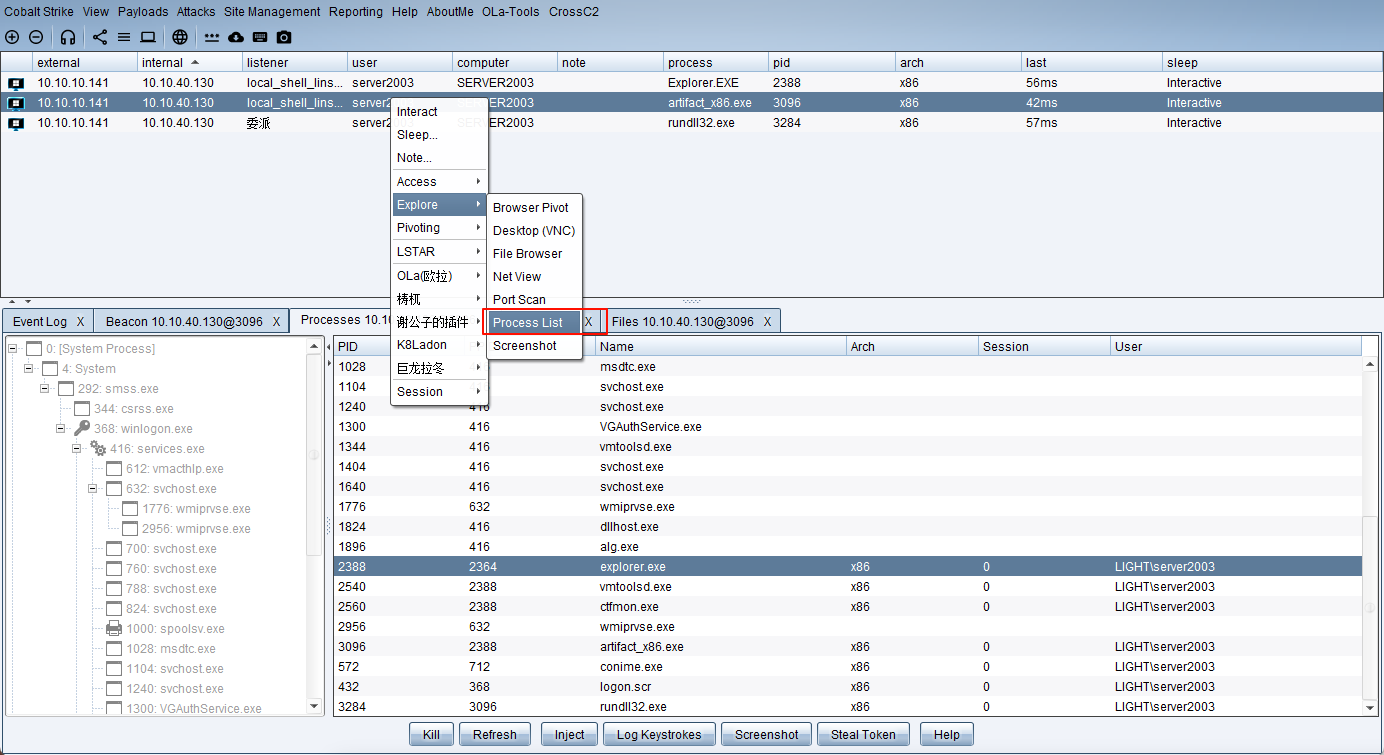
Task: Sort the process table by Name column
Action: point(721,347)
